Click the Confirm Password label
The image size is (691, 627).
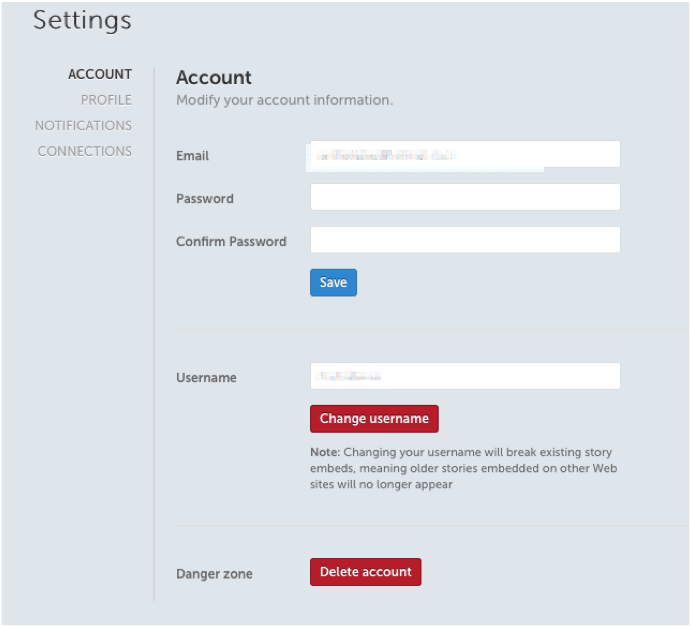tap(231, 242)
